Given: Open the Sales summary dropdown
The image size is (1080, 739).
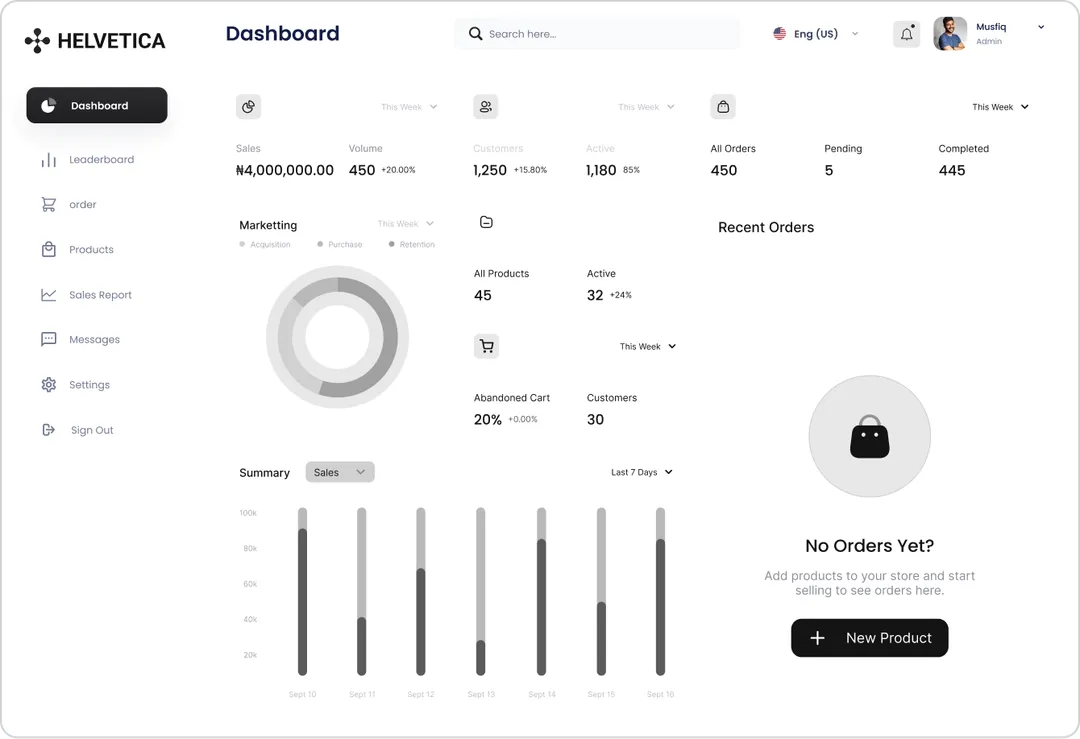Looking at the screenshot, I should point(340,472).
